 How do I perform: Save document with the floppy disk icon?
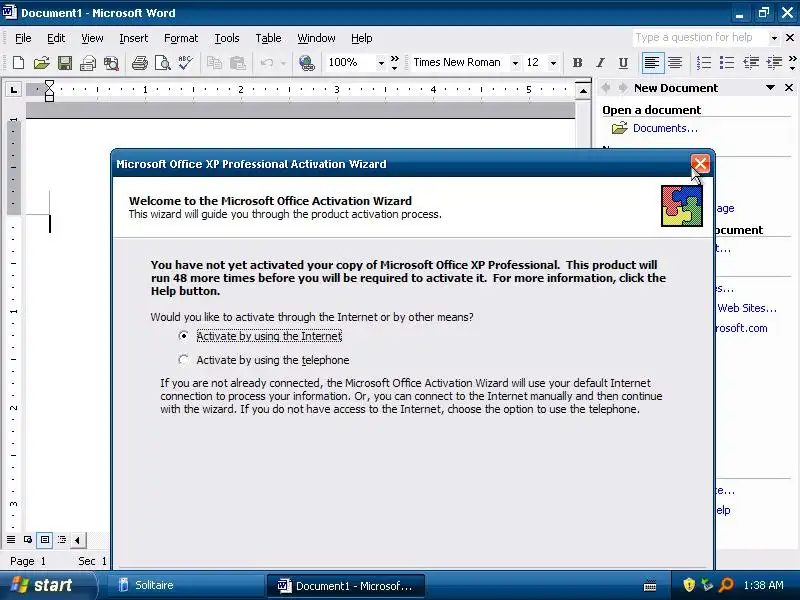(x=65, y=63)
